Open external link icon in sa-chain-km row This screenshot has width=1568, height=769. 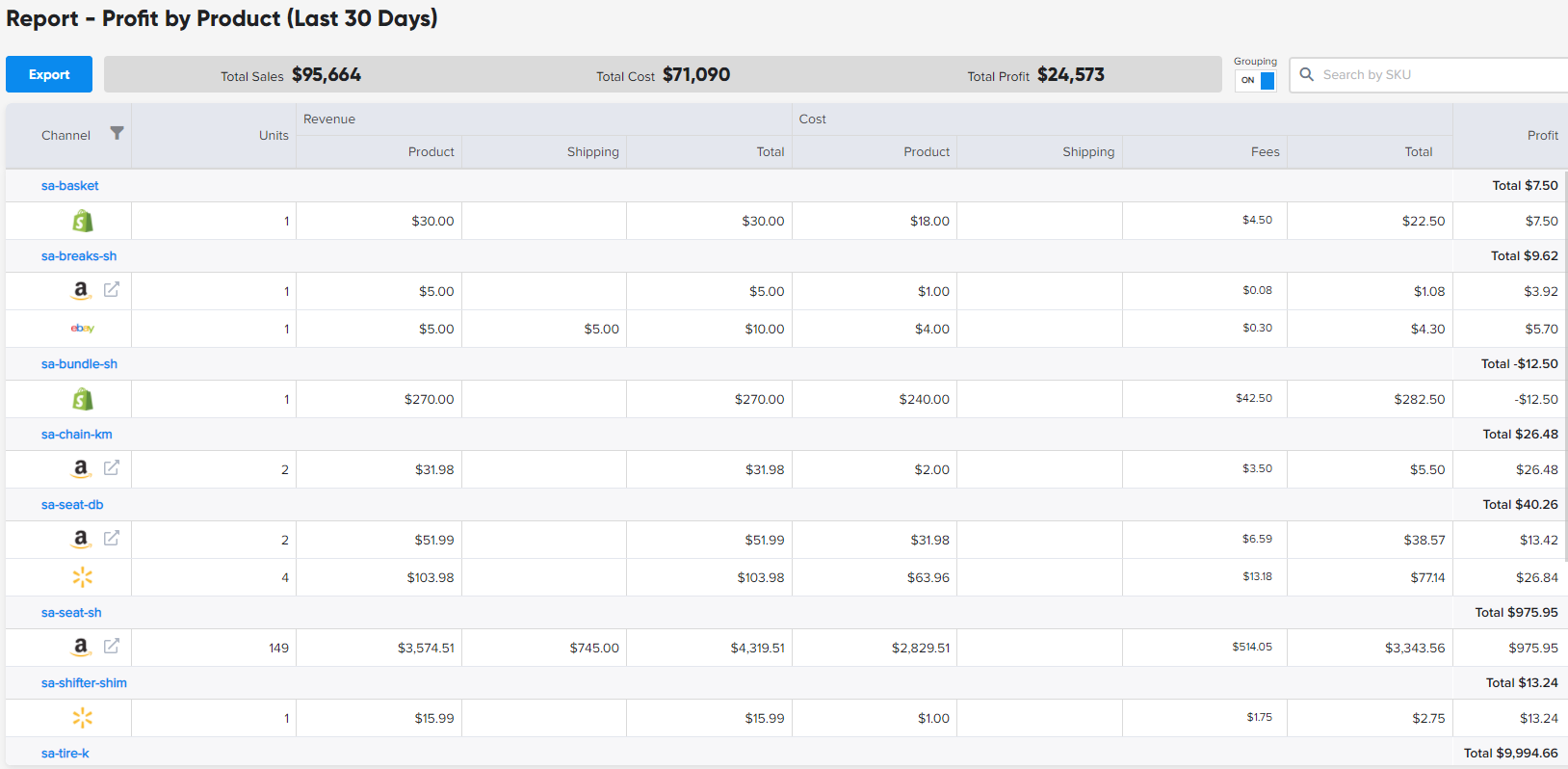tap(112, 467)
